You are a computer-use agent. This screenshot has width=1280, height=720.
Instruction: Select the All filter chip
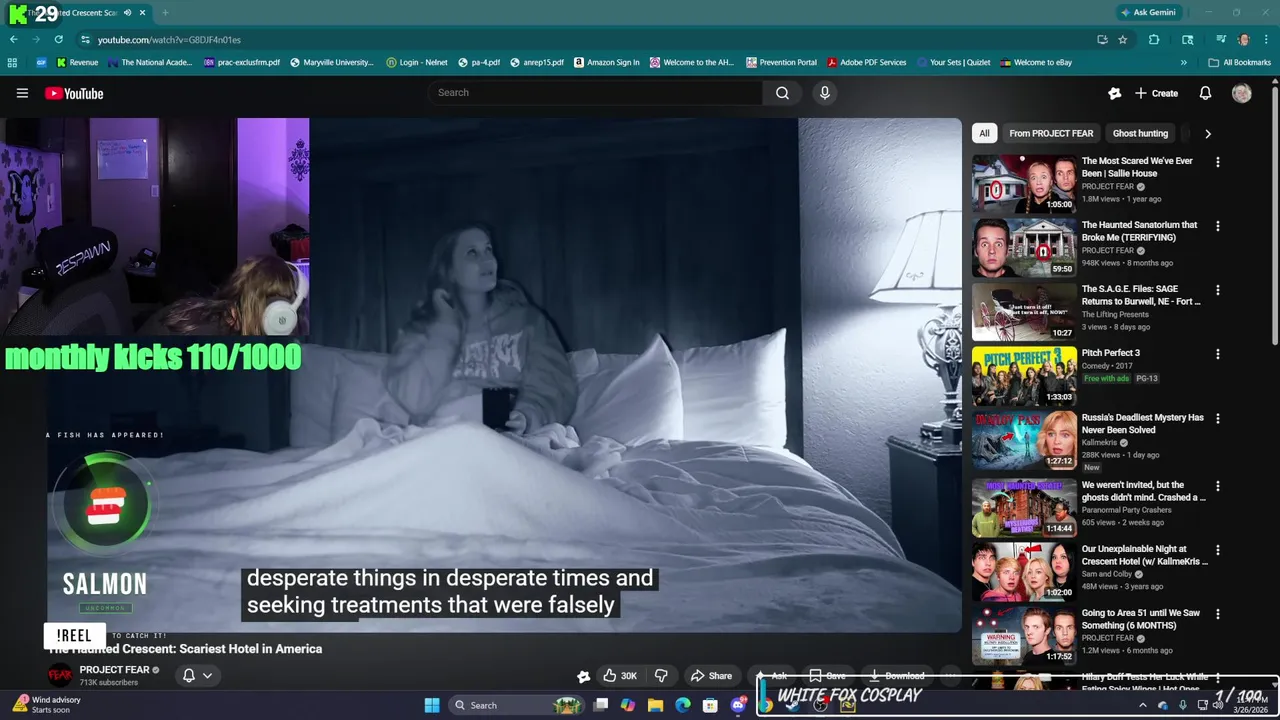pyautogui.click(x=984, y=133)
